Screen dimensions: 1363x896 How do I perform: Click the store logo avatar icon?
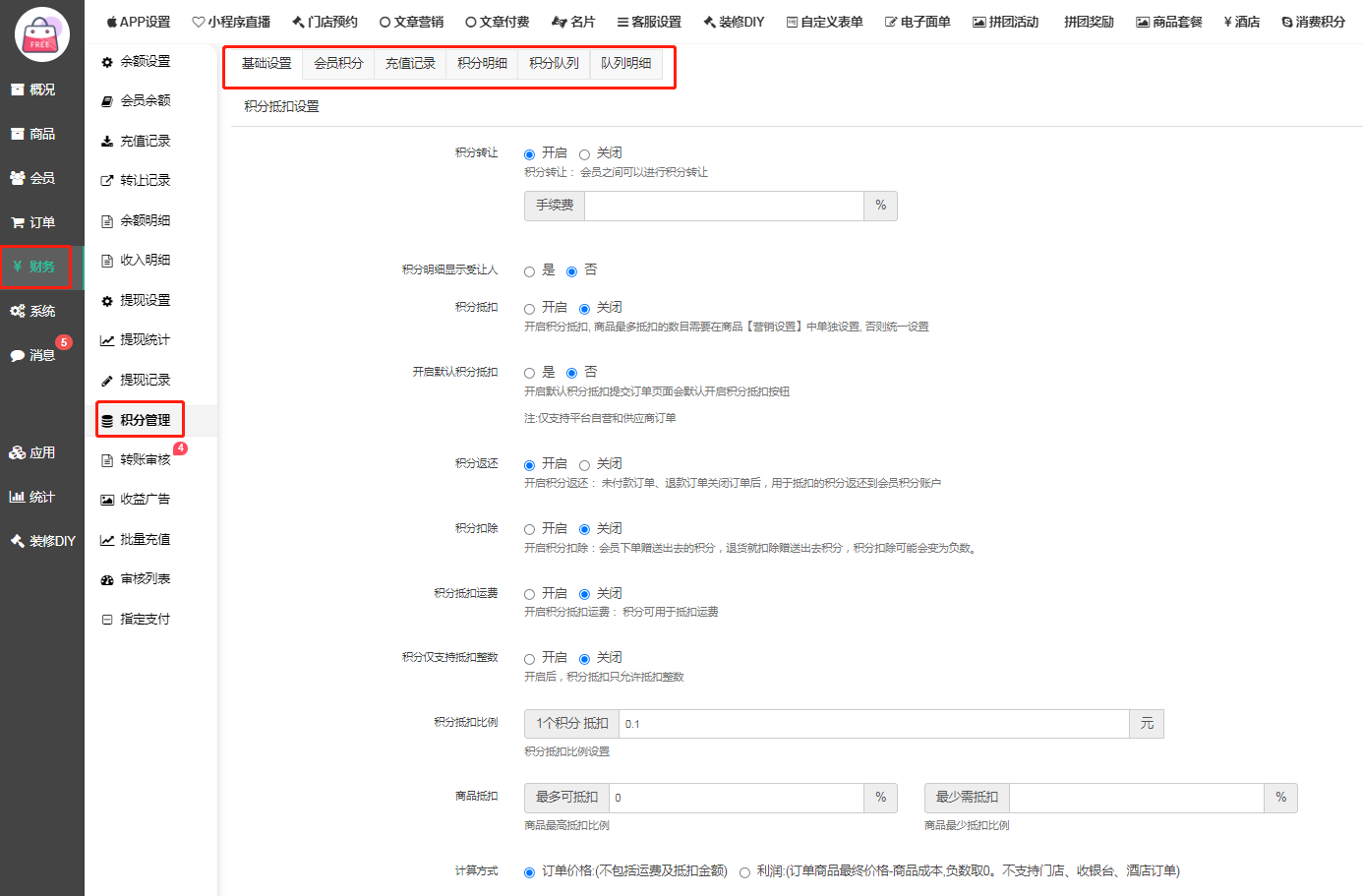coord(41,34)
